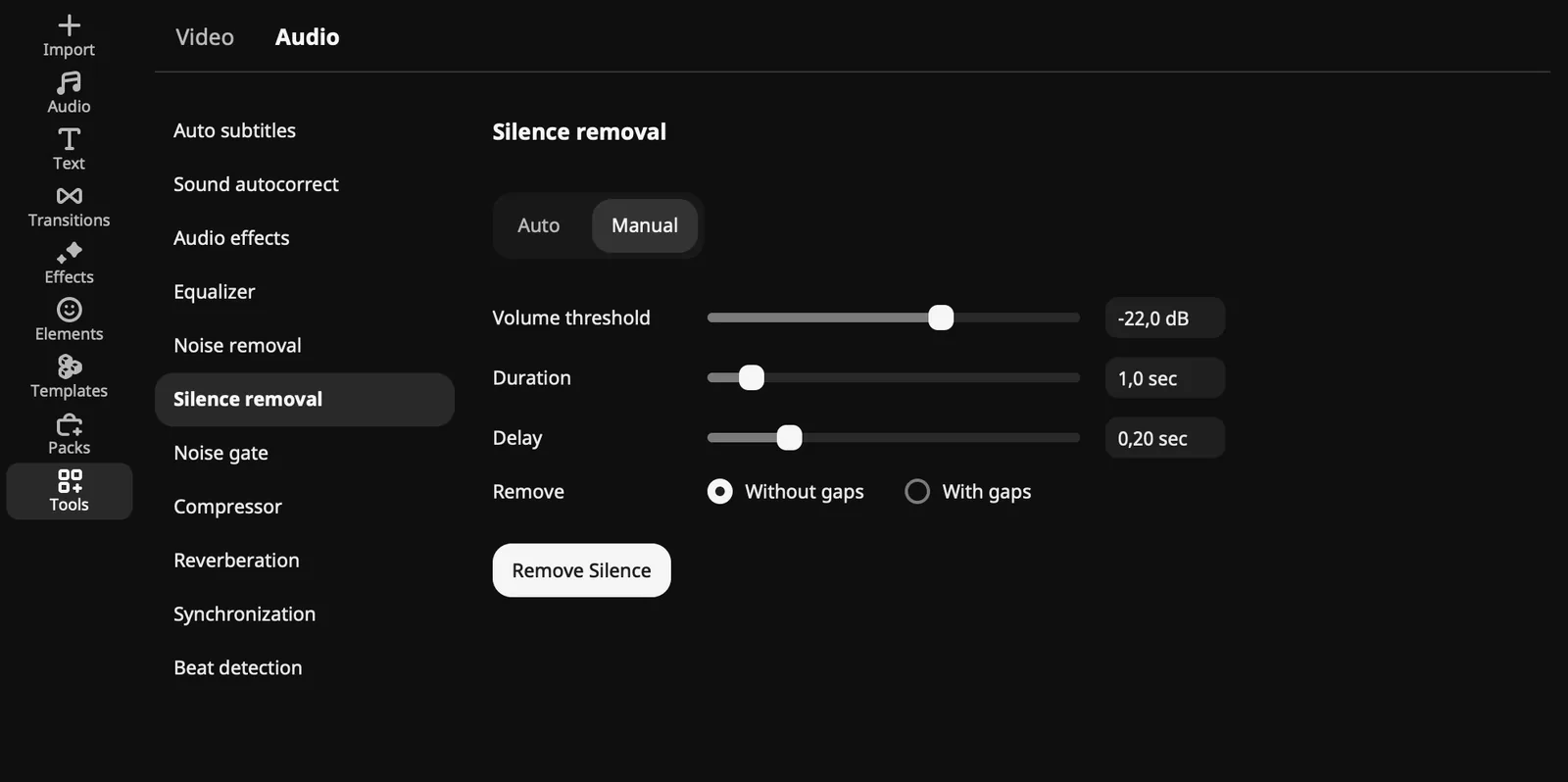Switch to the Video tab
This screenshot has width=1568, height=782.
(x=205, y=37)
